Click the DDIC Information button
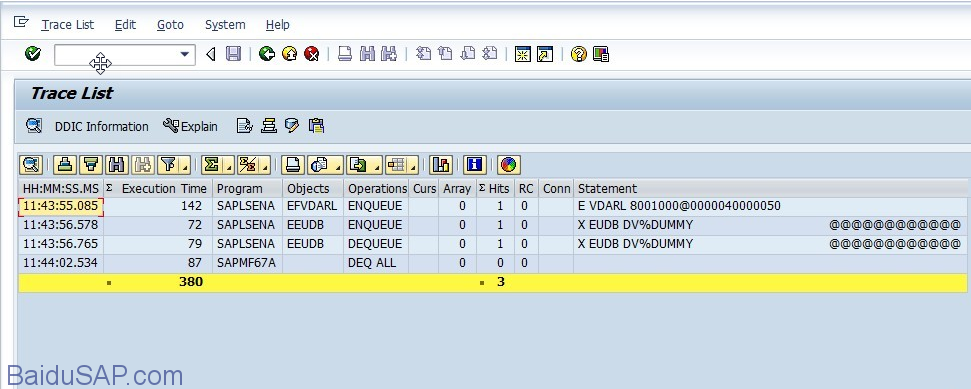Viewport: 971px width, 389px height. 102,126
